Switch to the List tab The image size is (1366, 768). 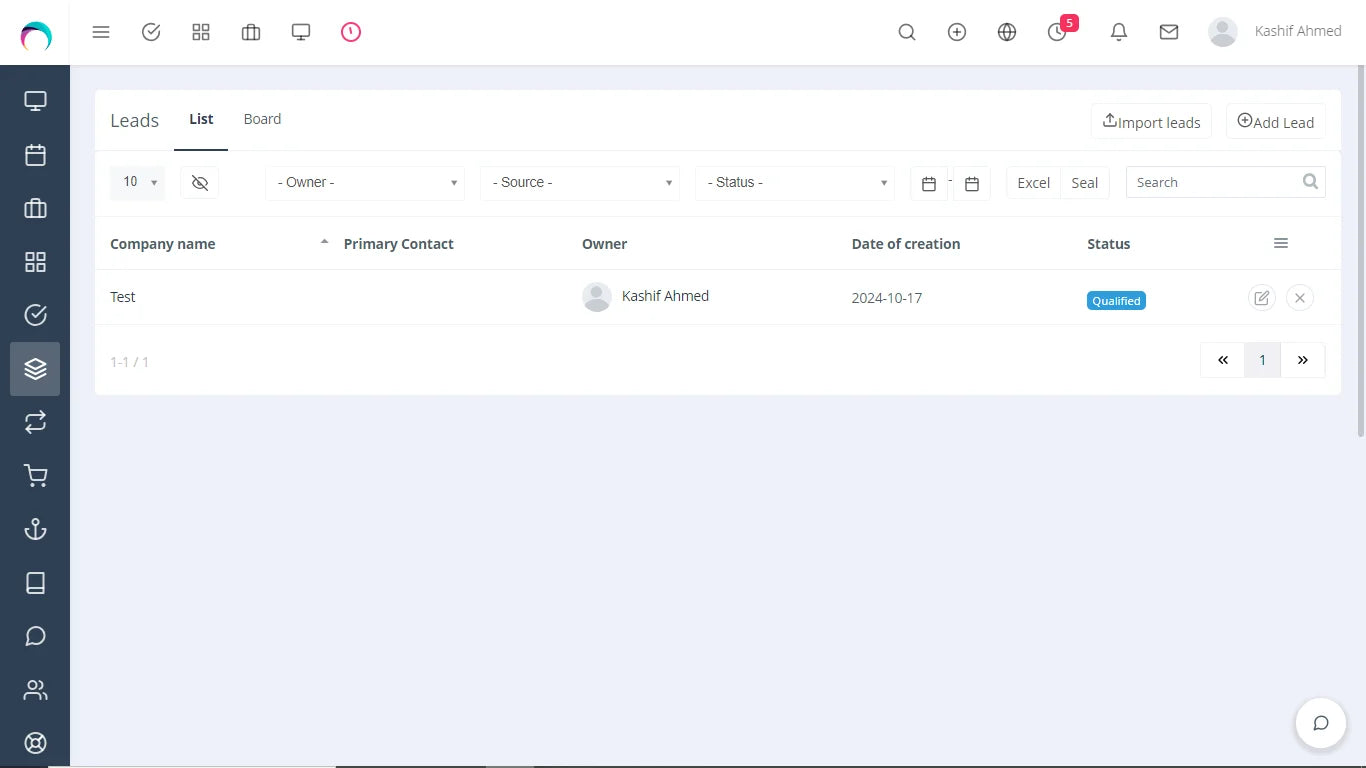tap(201, 119)
